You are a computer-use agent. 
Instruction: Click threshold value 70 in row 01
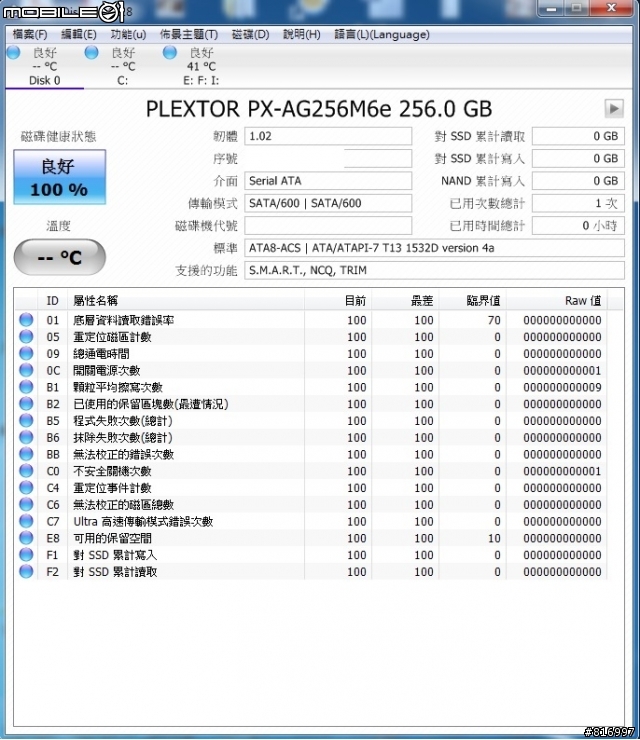[x=494, y=320]
